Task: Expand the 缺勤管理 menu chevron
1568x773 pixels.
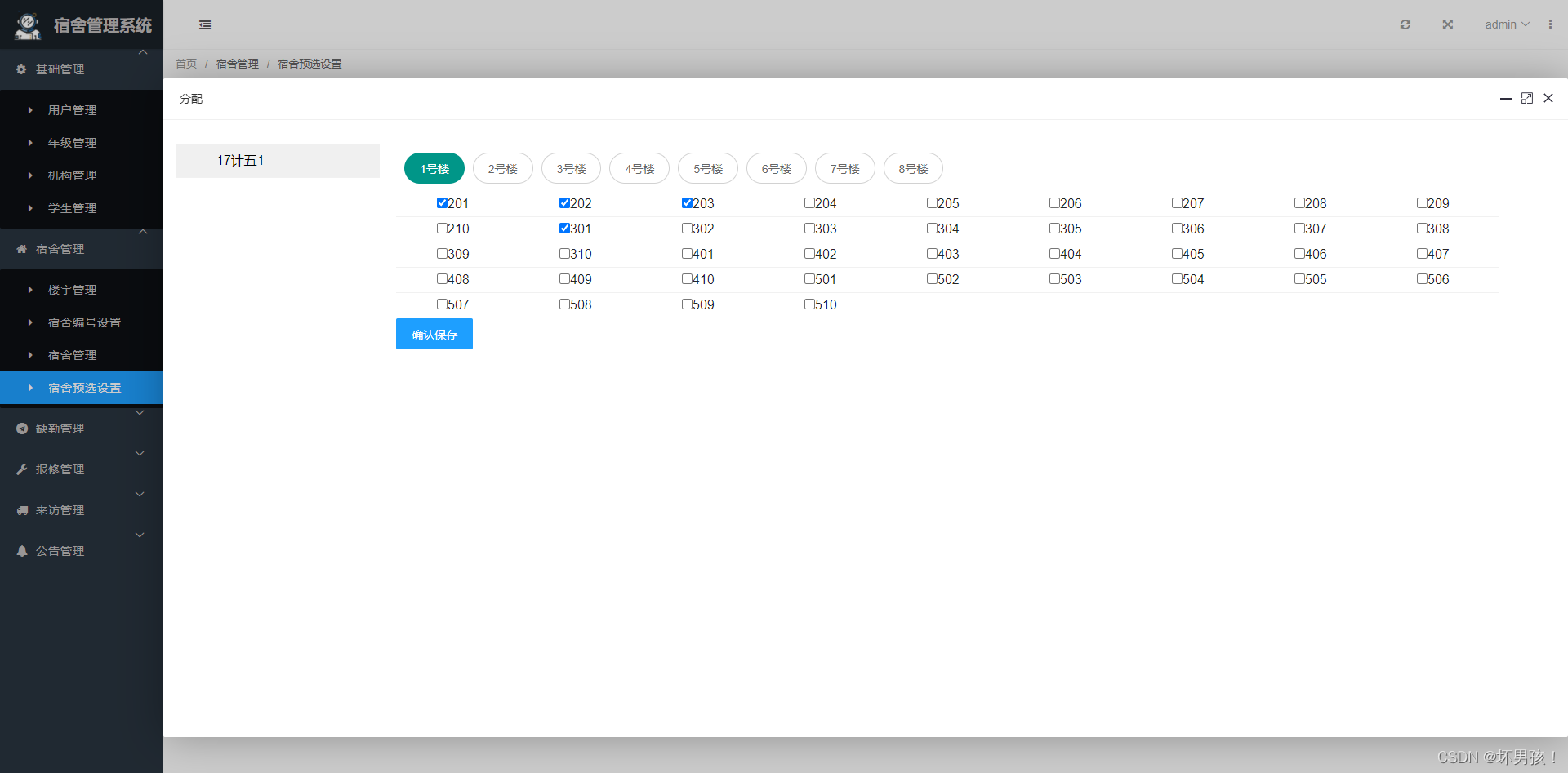Action: [140, 413]
